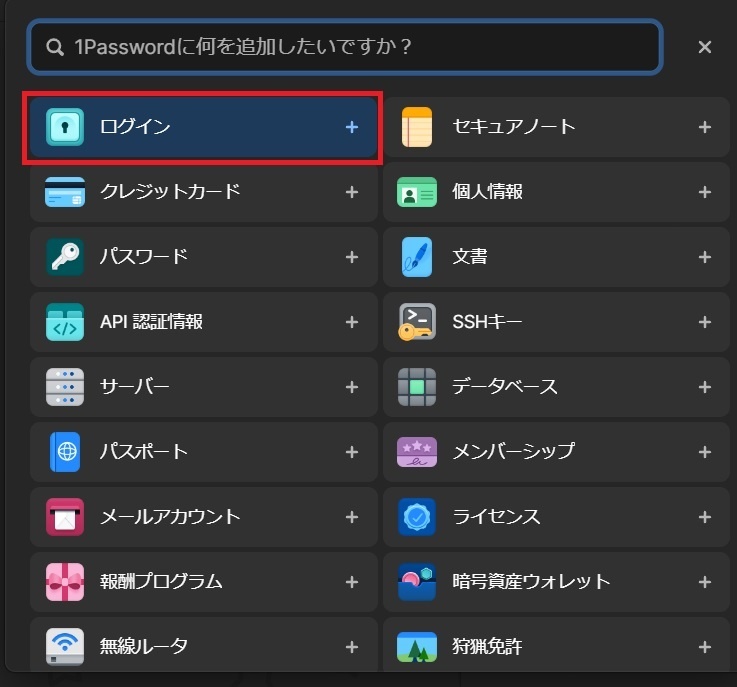This screenshot has height=687, width=737.
Task: Choose the 暗号資産ウォレット label
Action: (x=531, y=582)
